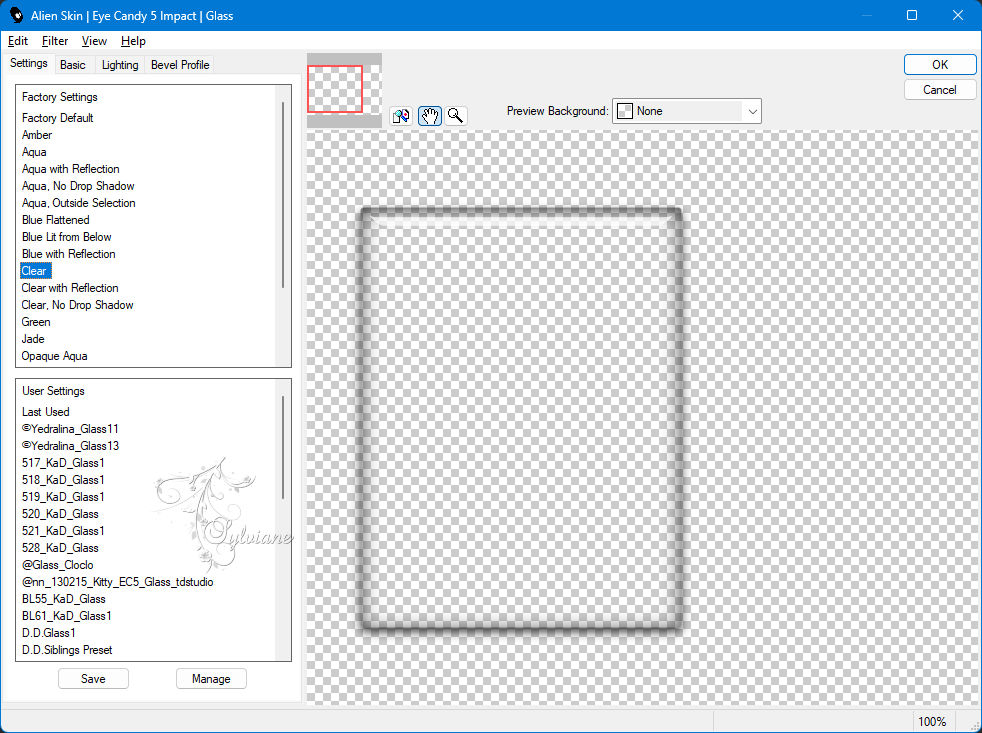Select Blue with Reflection preset
Viewport: 982px width, 733px height.
(x=68, y=253)
